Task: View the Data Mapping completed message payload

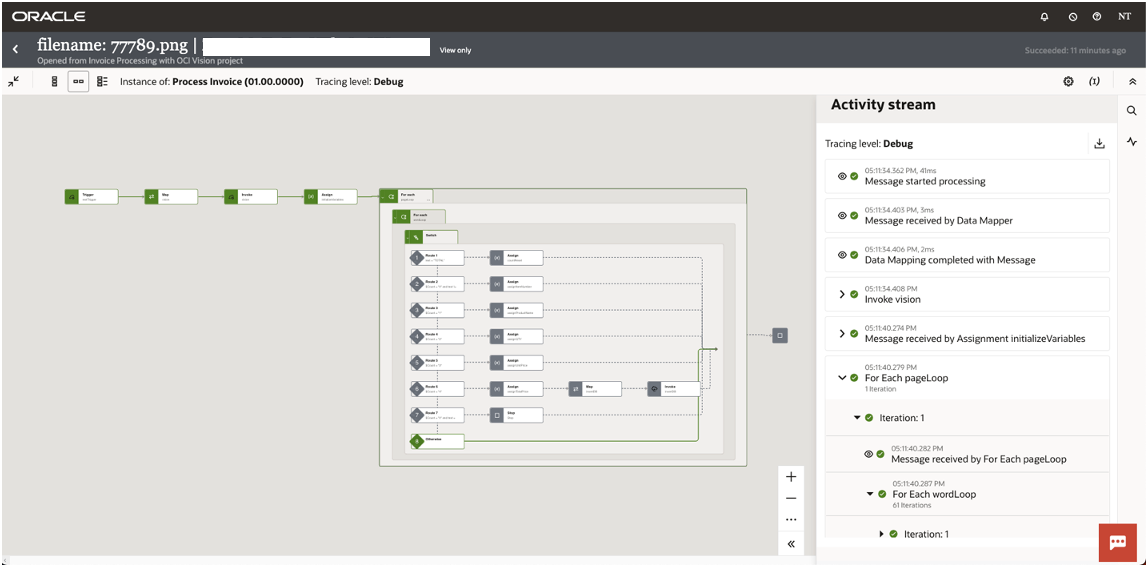Action: (842, 255)
